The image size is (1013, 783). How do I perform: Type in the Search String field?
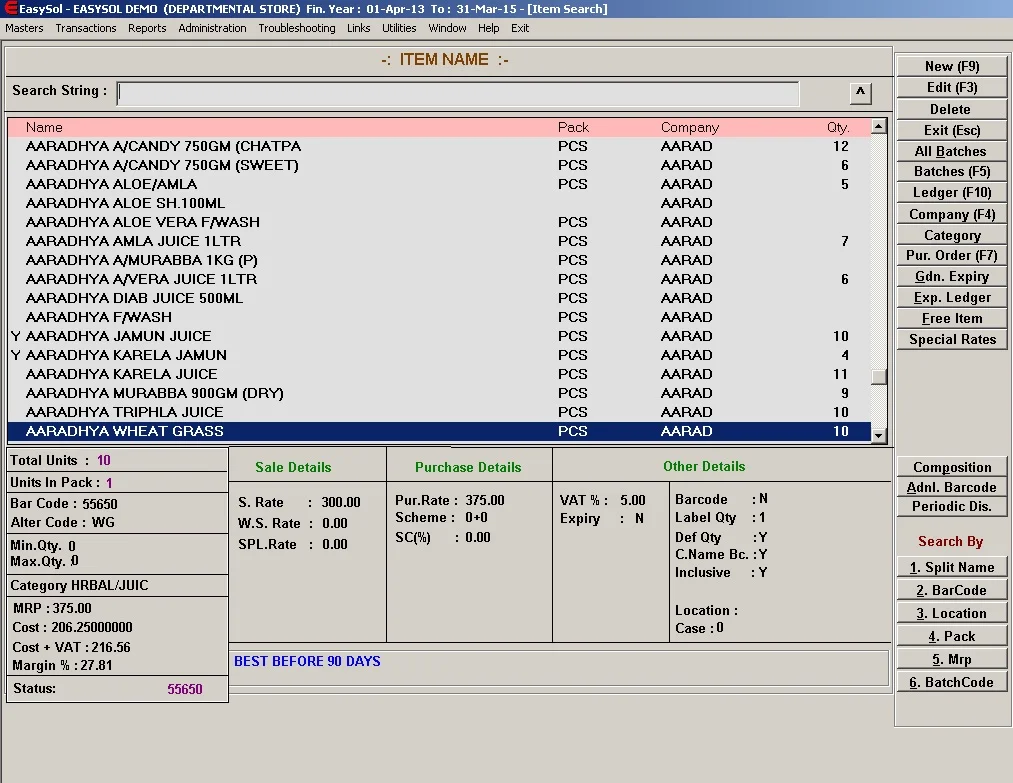(458, 94)
